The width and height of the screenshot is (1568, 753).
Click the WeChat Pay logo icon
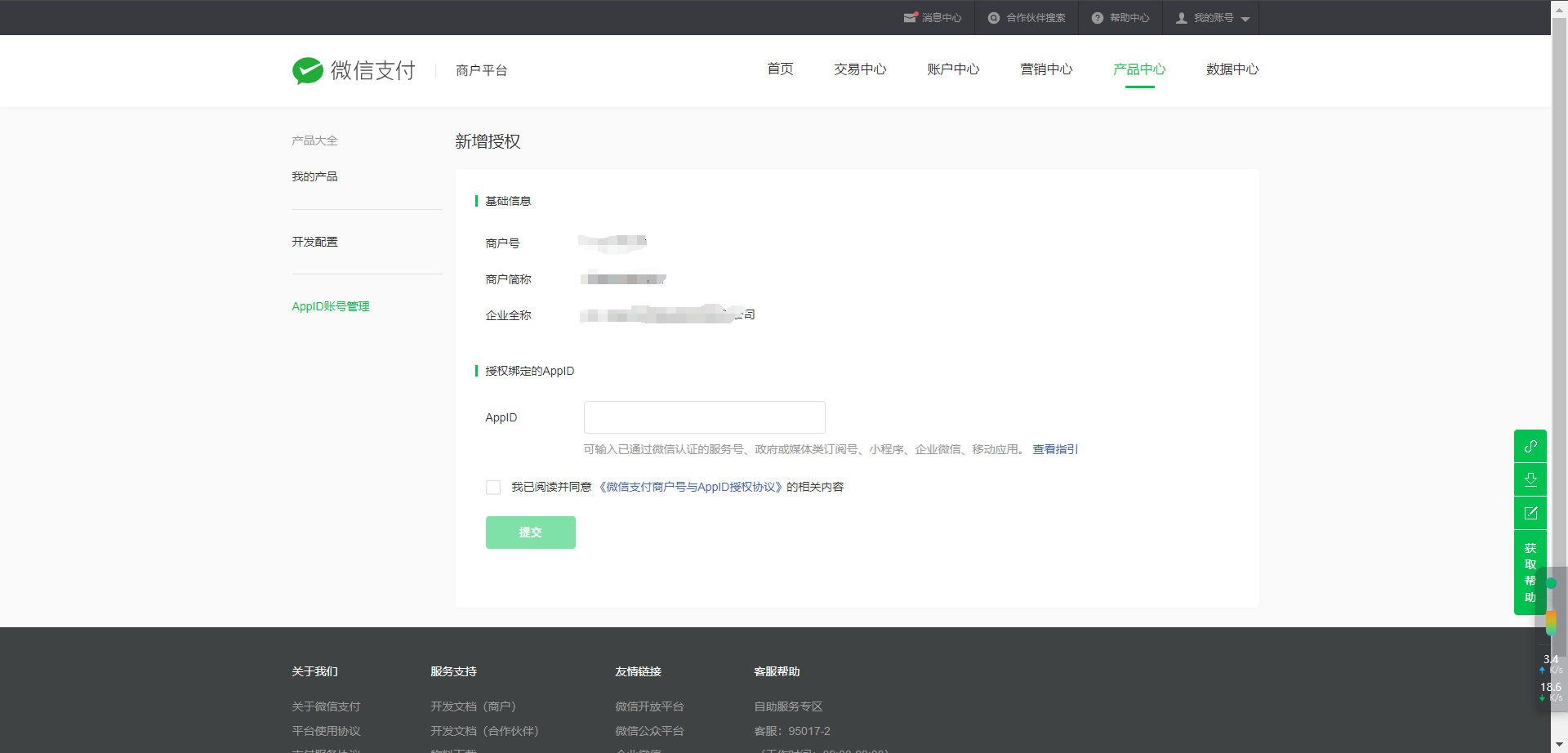(x=308, y=71)
